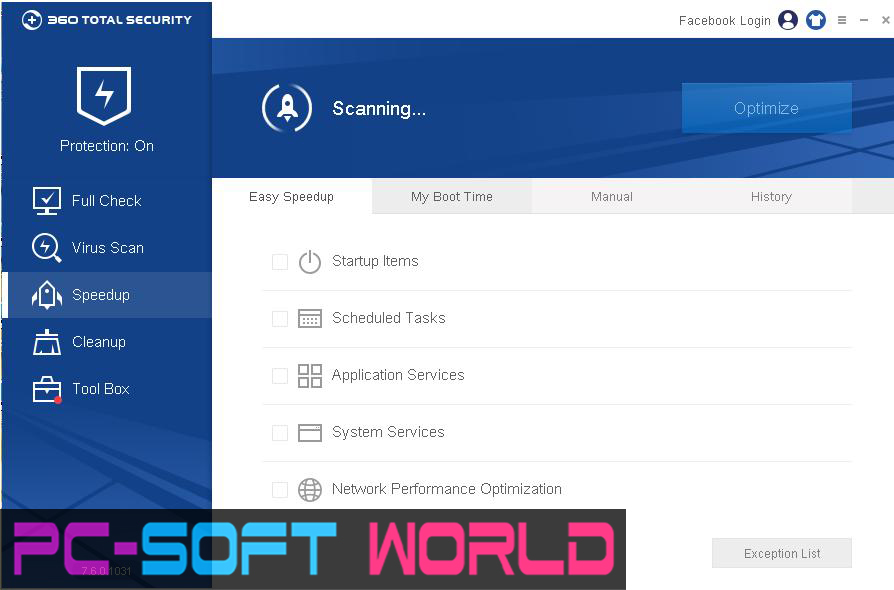Select the Full Check sidebar icon
The width and height of the screenshot is (894, 590).
coord(45,201)
